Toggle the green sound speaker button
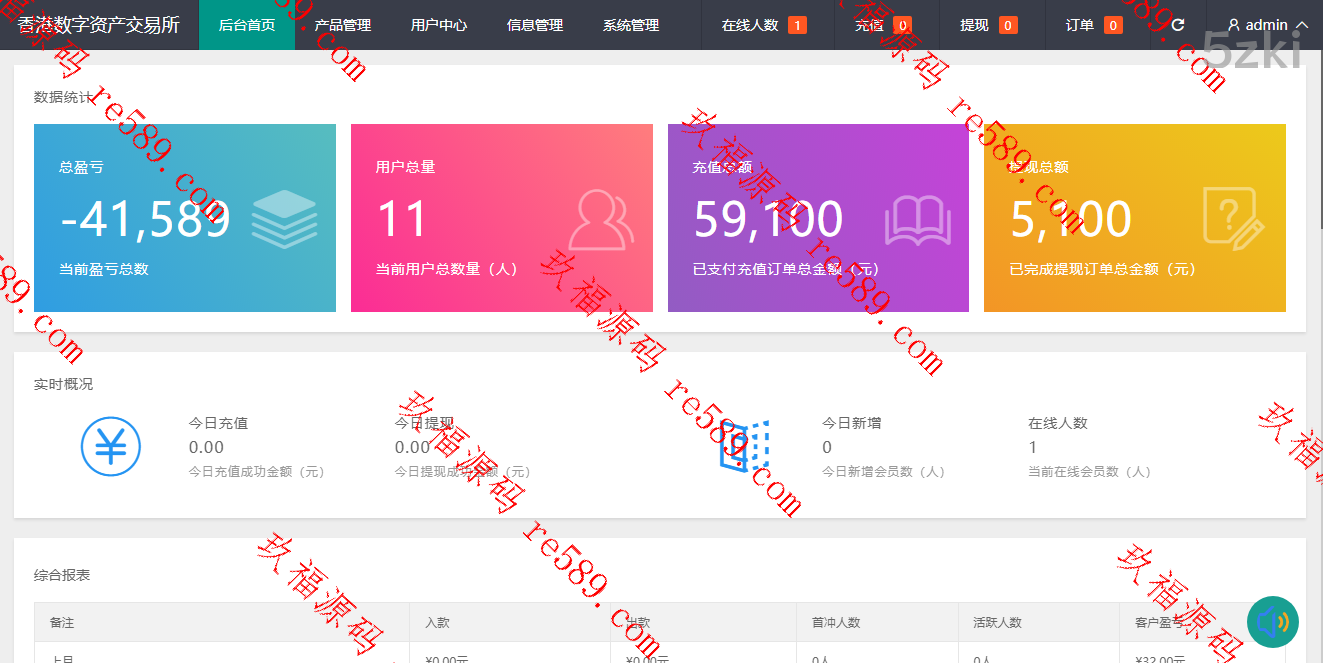The image size is (1323, 663). point(1272,622)
